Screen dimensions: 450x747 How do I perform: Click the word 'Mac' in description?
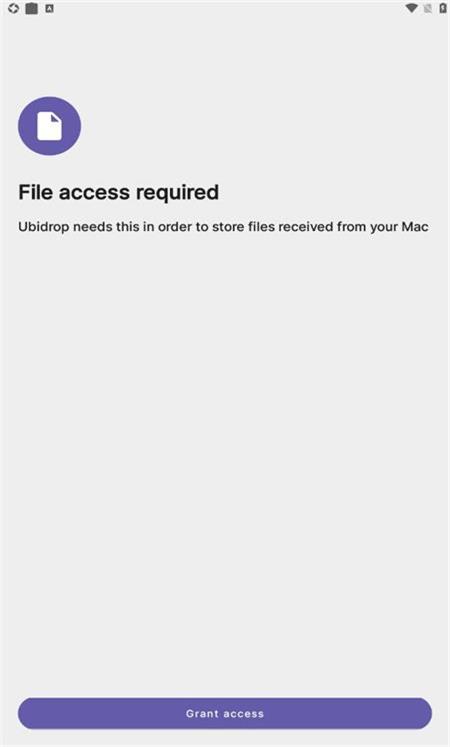[415, 227]
